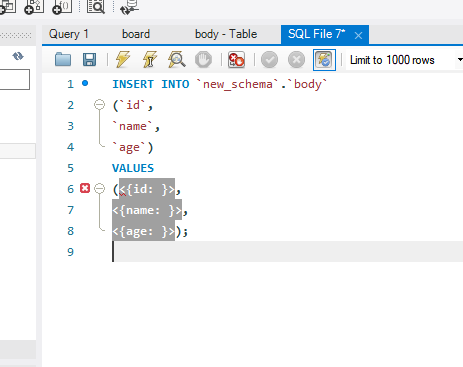Click the search field in the left panel

coord(15,79)
